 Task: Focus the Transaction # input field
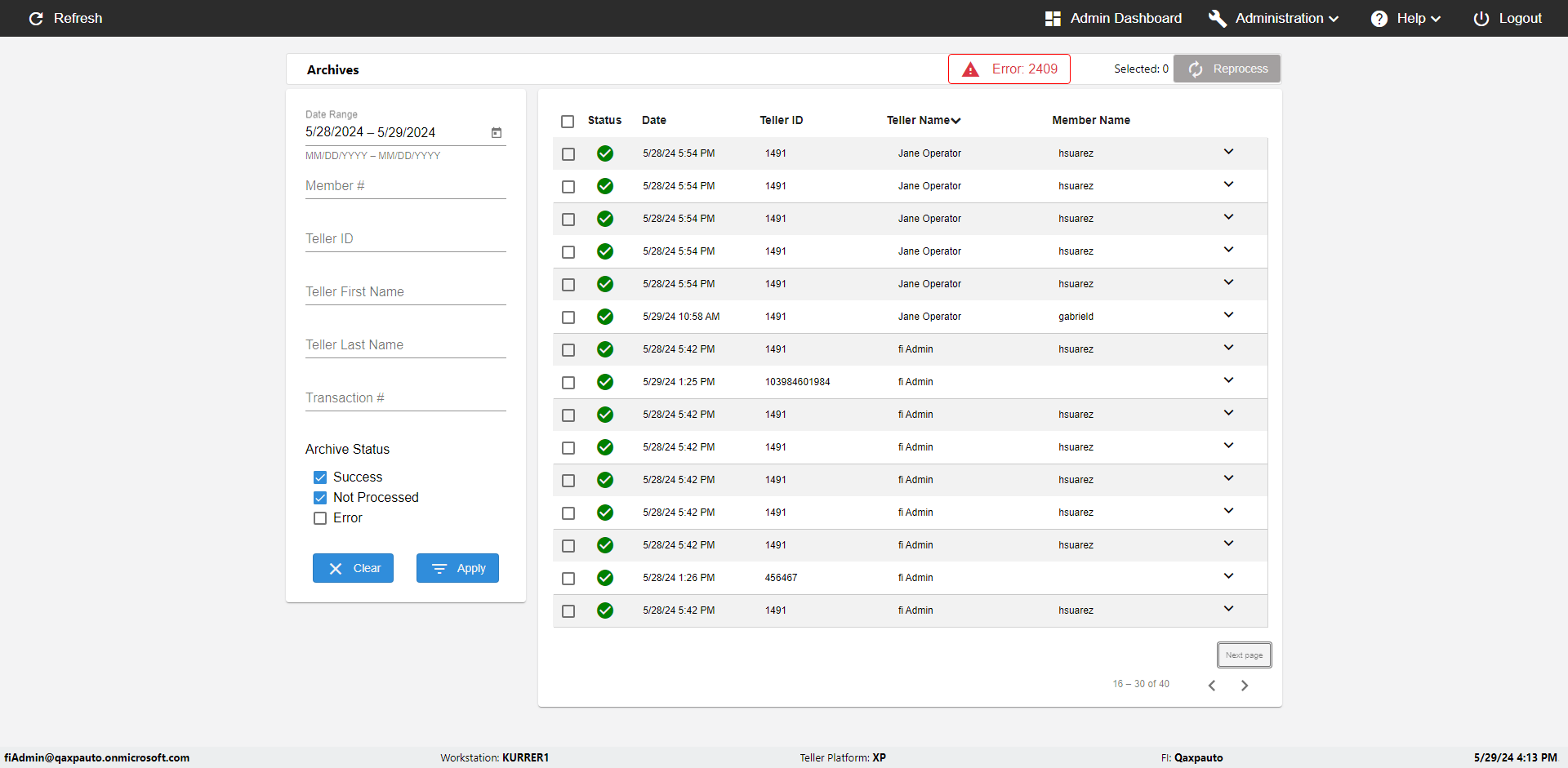(405, 398)
